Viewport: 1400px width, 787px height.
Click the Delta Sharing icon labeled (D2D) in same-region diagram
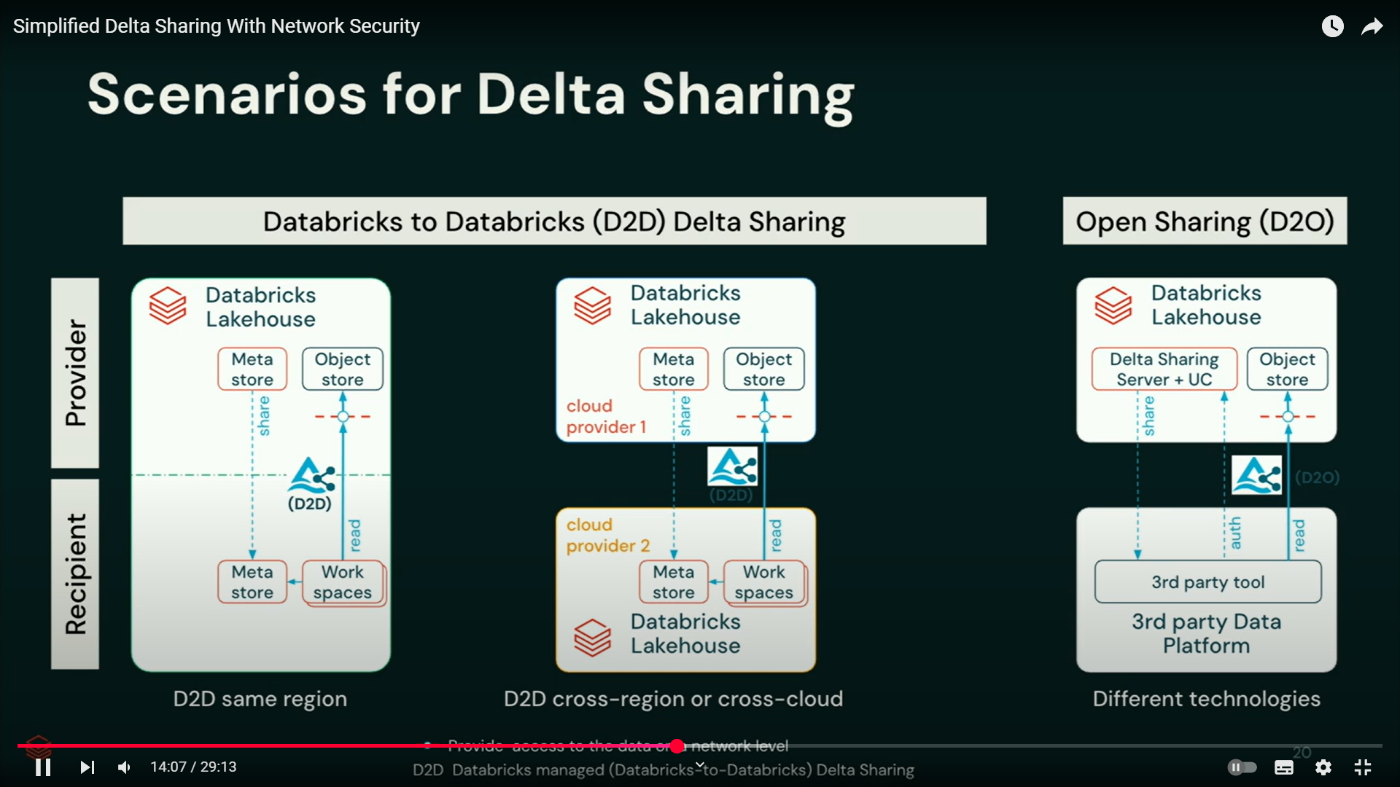pyautogui.click(x=311, y=475)
